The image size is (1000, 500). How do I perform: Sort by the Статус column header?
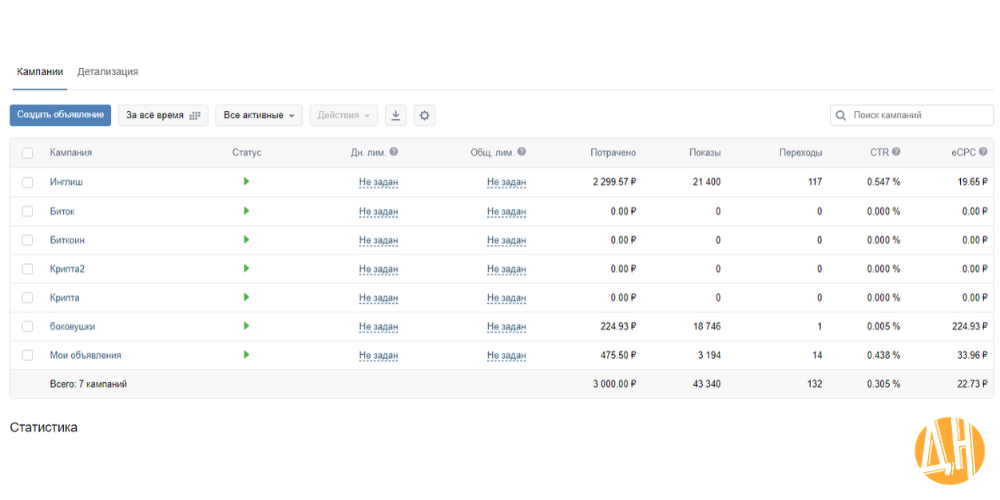pos(247,152)
